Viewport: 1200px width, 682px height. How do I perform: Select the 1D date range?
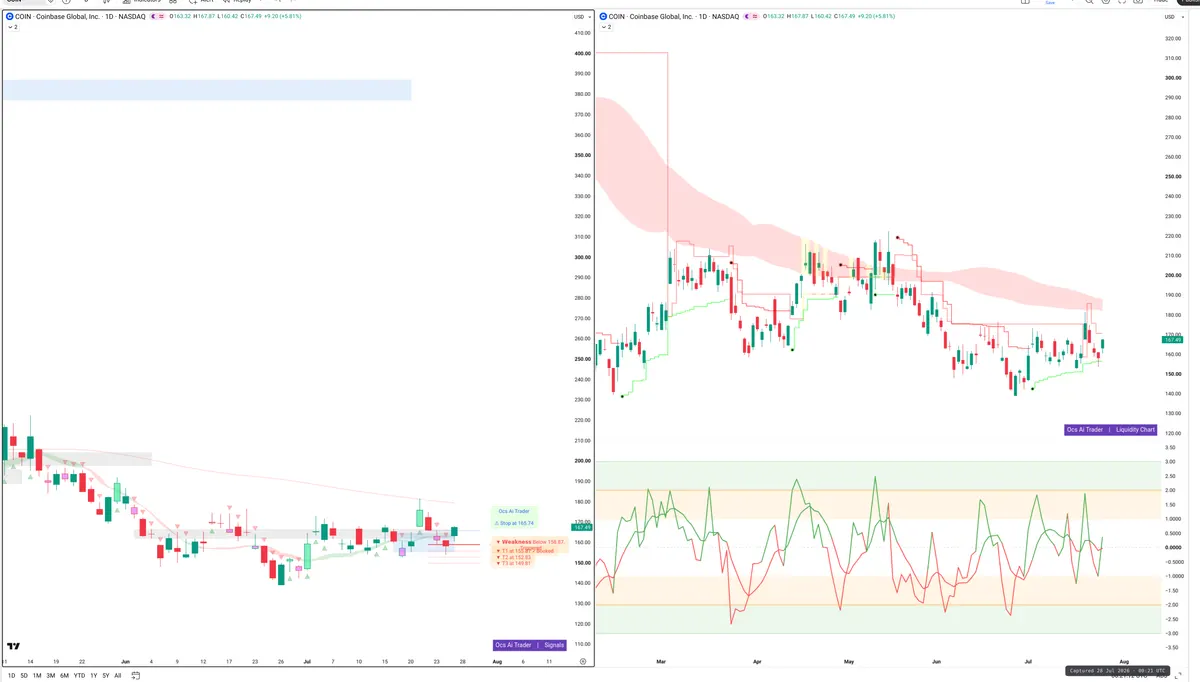pyautogui.click(x=11, y=676)
